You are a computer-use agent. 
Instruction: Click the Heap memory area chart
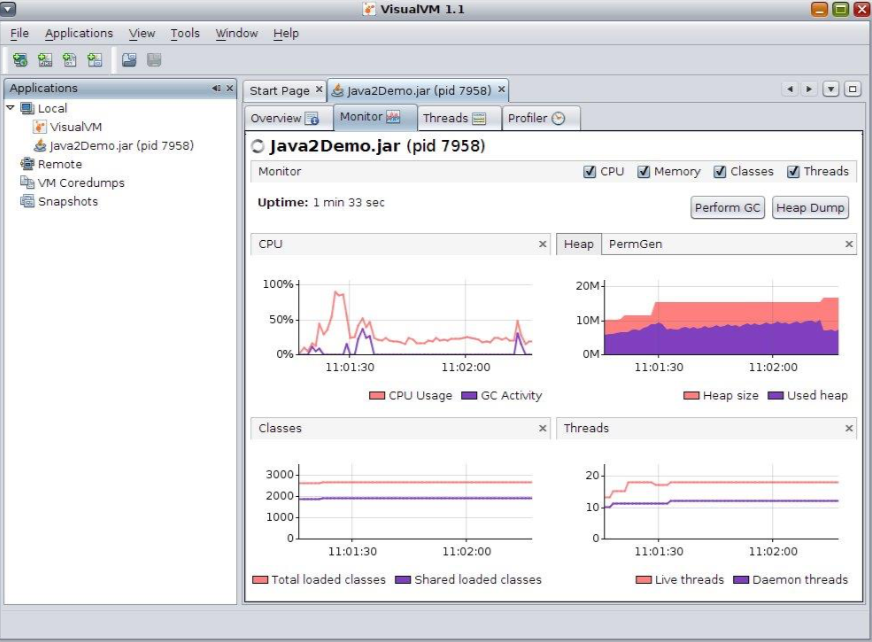pos(721,319)
